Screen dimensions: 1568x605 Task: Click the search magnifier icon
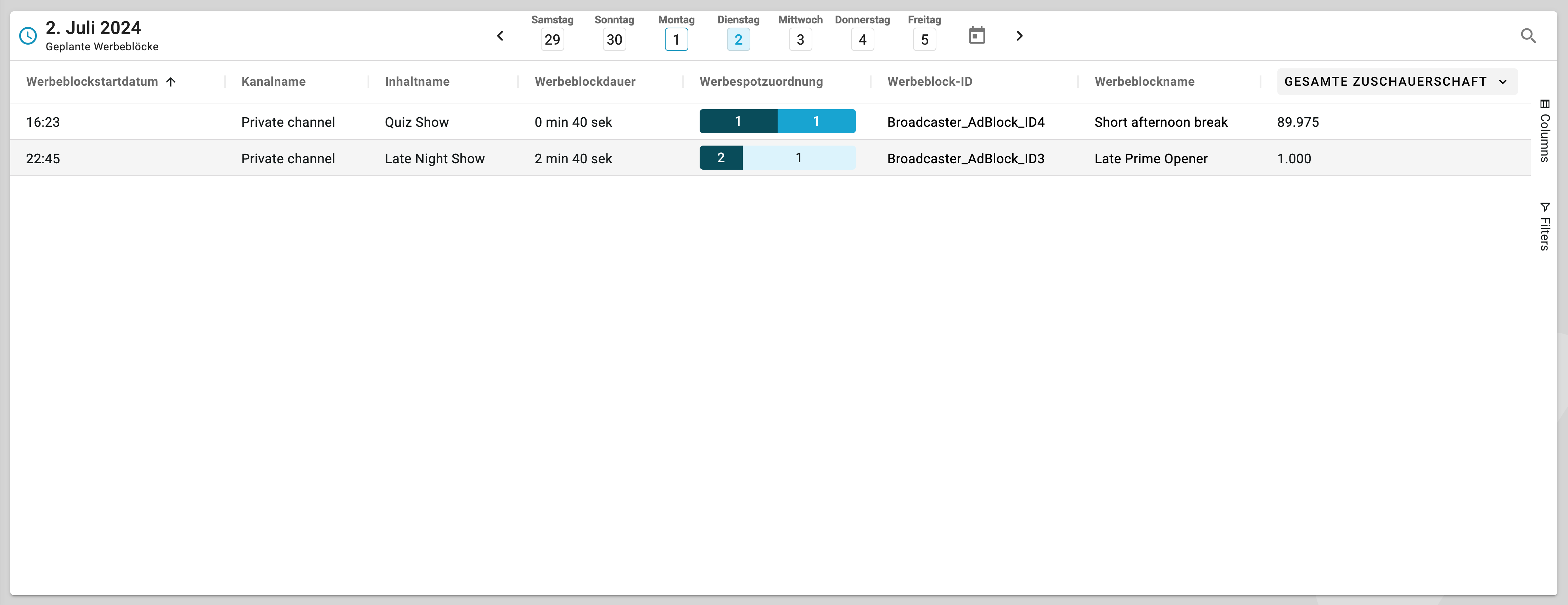[1528, 36]
